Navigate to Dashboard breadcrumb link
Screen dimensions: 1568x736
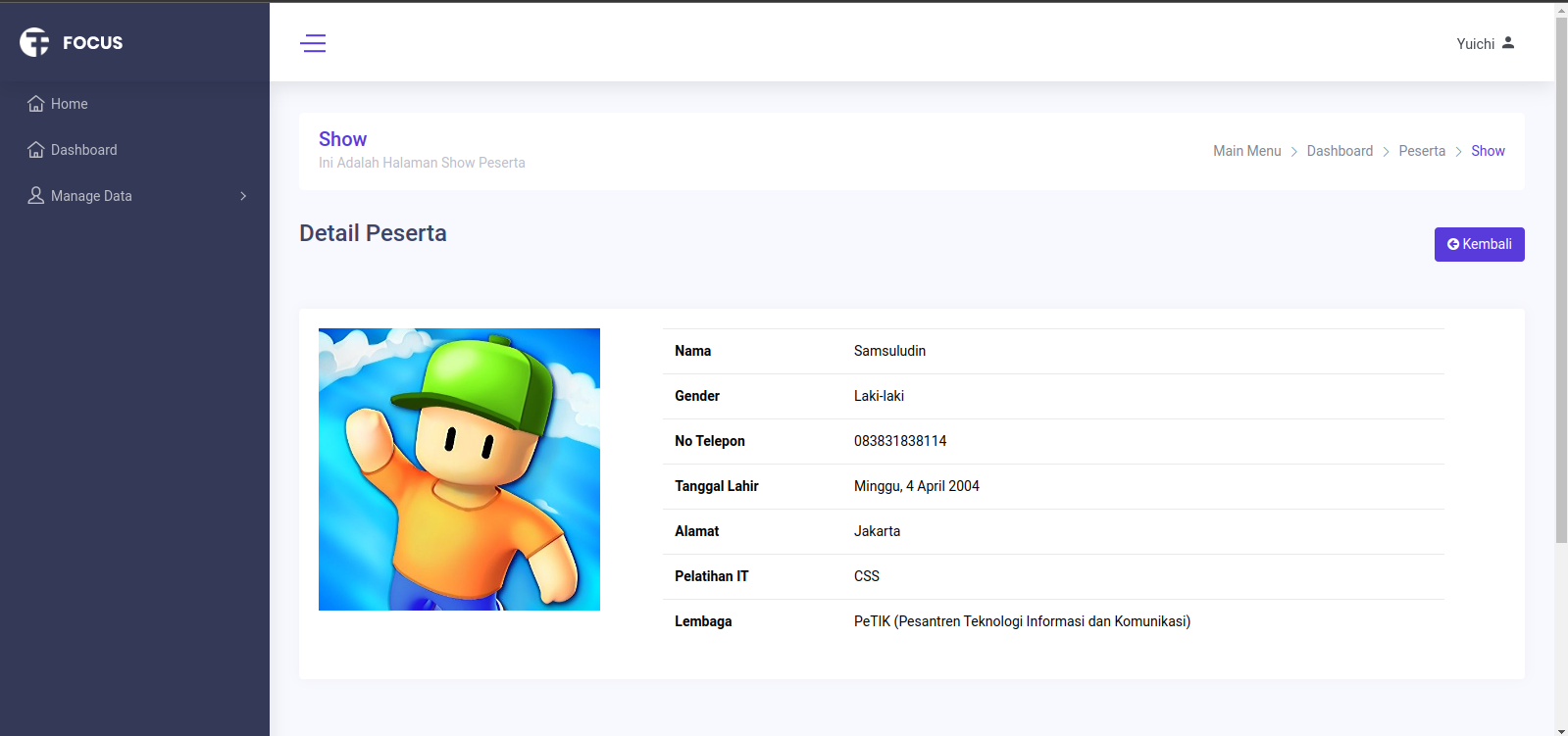[1340, 151]
